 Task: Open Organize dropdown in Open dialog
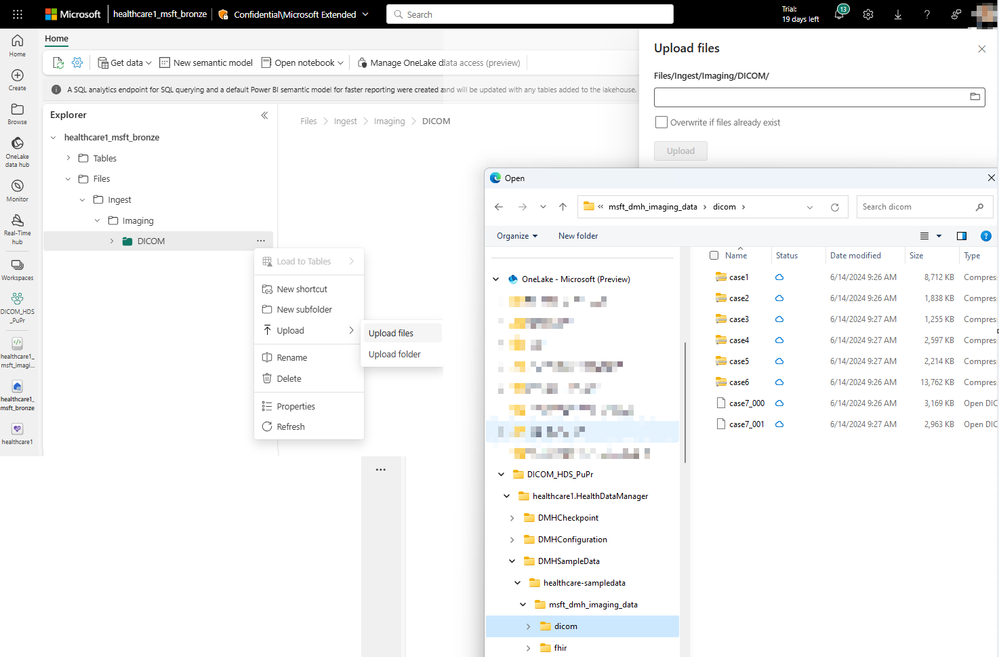coord(517,236)
